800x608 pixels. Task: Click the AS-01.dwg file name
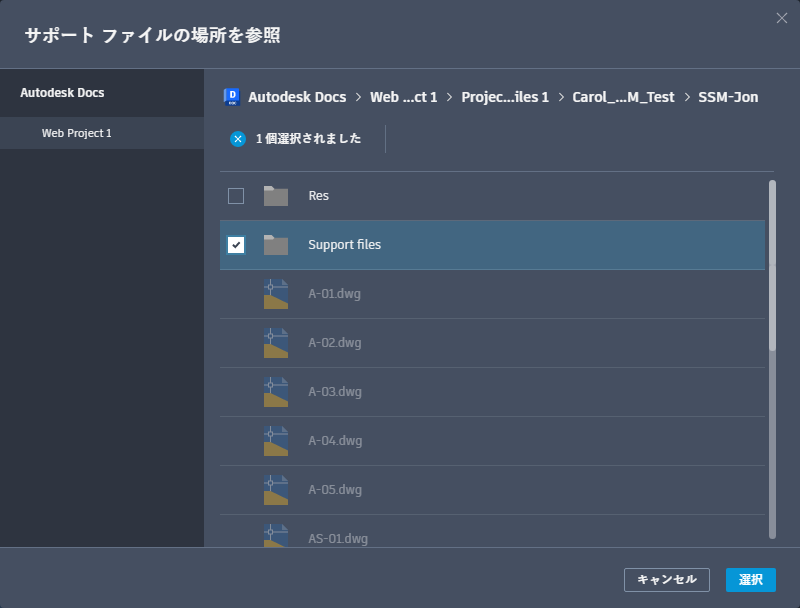click(338, 539)
